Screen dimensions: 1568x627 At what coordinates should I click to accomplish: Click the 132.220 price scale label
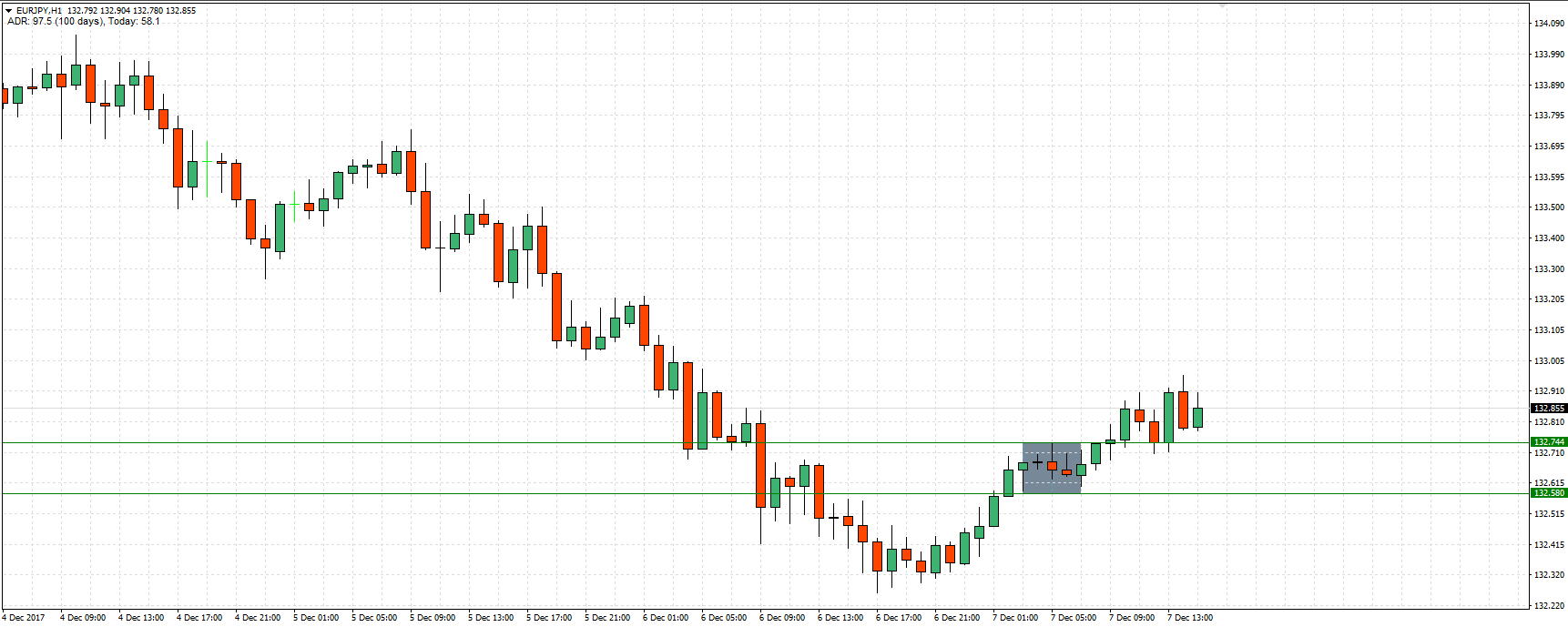pos(1549,606)
